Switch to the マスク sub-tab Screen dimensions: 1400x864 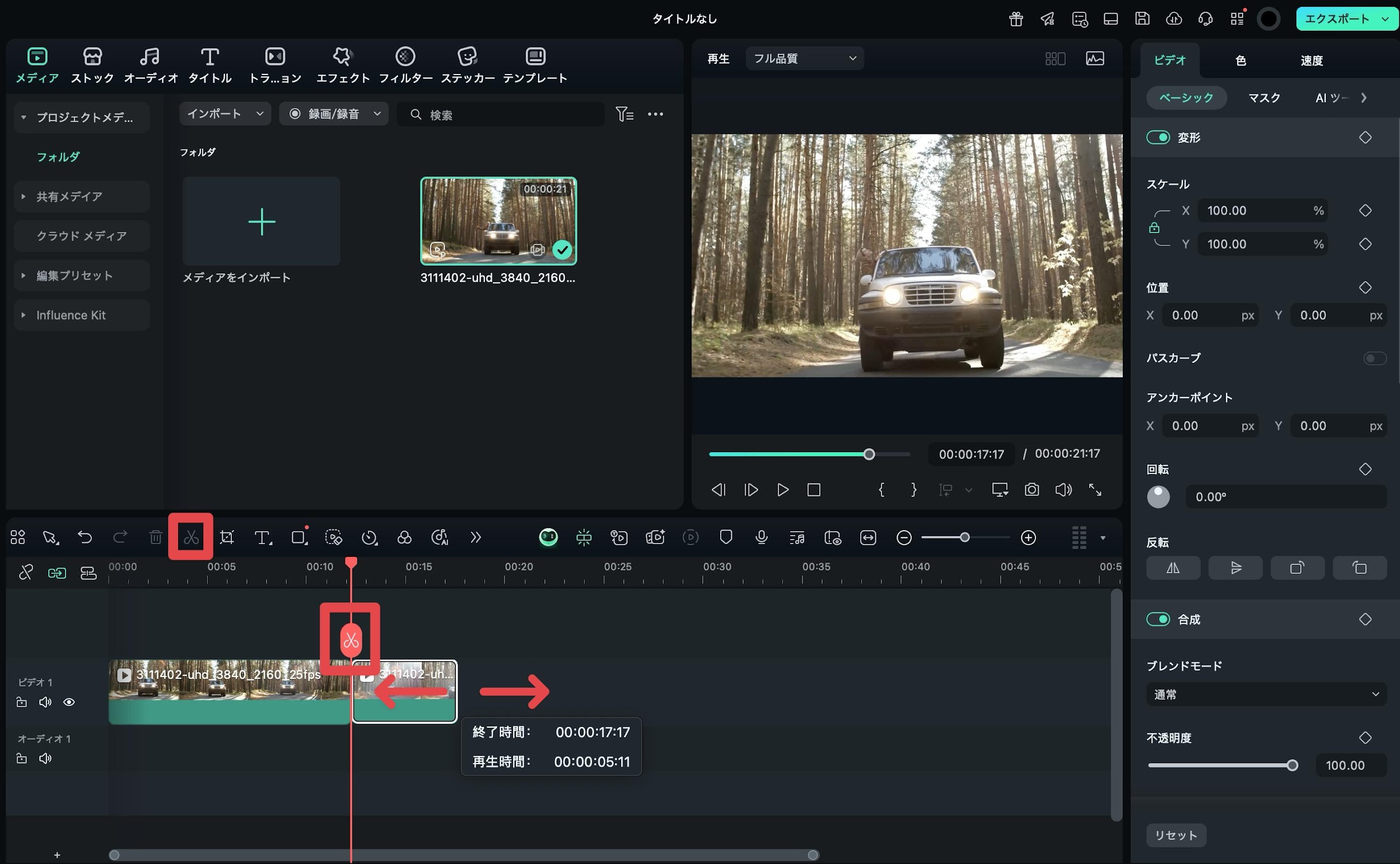click(1263, 97)
